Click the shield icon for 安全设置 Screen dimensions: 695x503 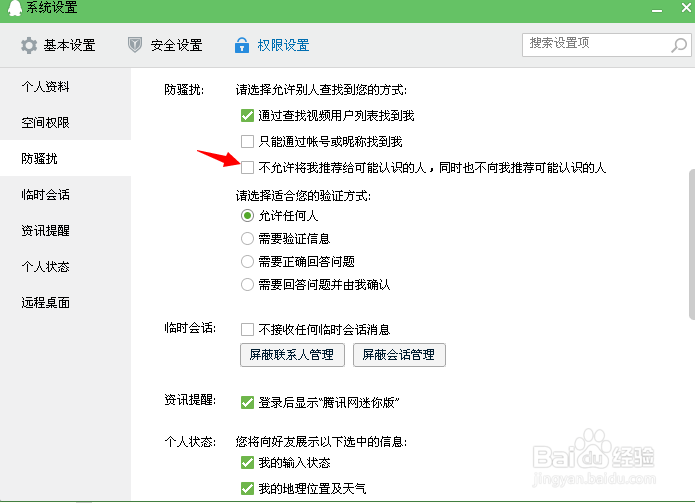click(135, 45)
